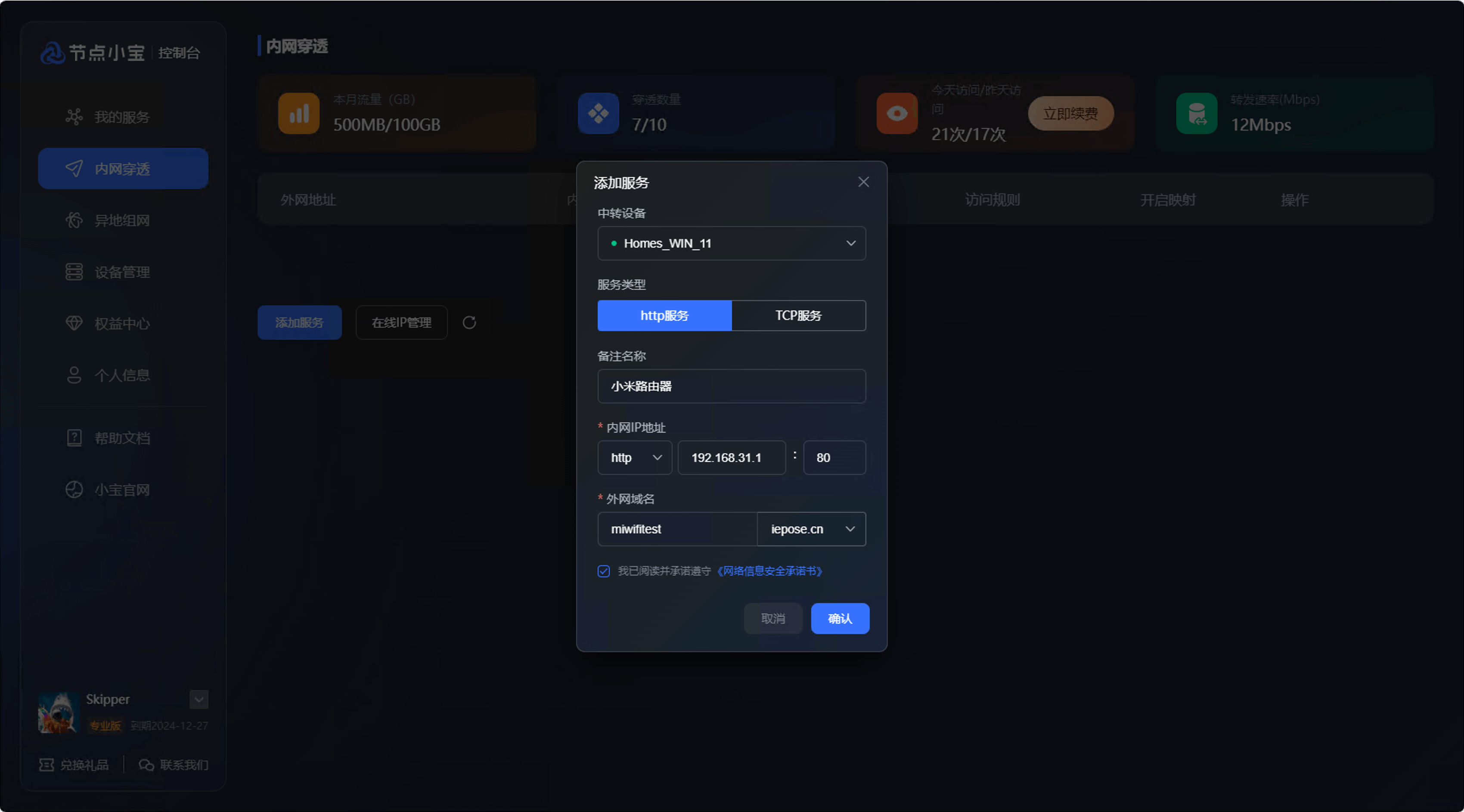Click the 联系我们 link
The image size is (1464, 812).
pos(184,766)
